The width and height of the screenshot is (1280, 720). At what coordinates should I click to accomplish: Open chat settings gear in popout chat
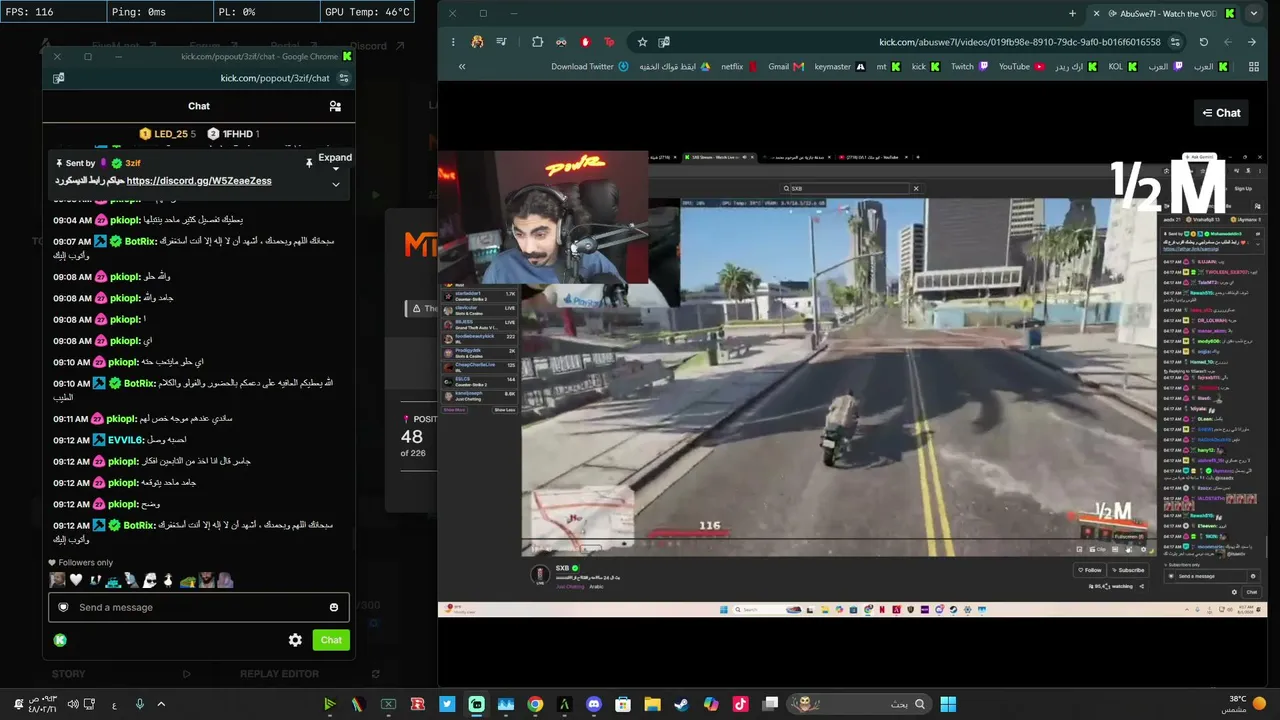point(295,640)
